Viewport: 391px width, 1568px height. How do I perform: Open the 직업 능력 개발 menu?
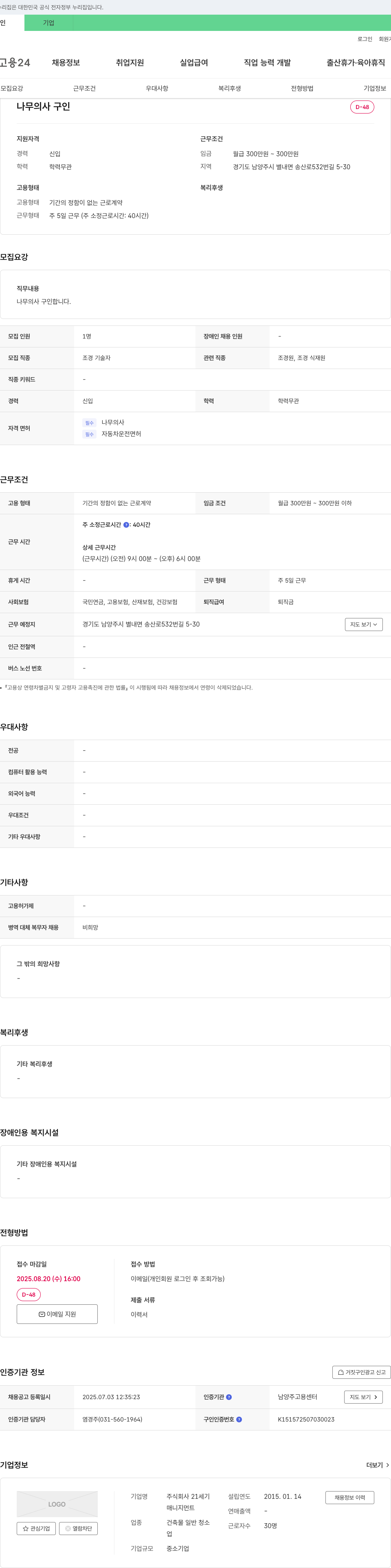(x=267, y=63)
